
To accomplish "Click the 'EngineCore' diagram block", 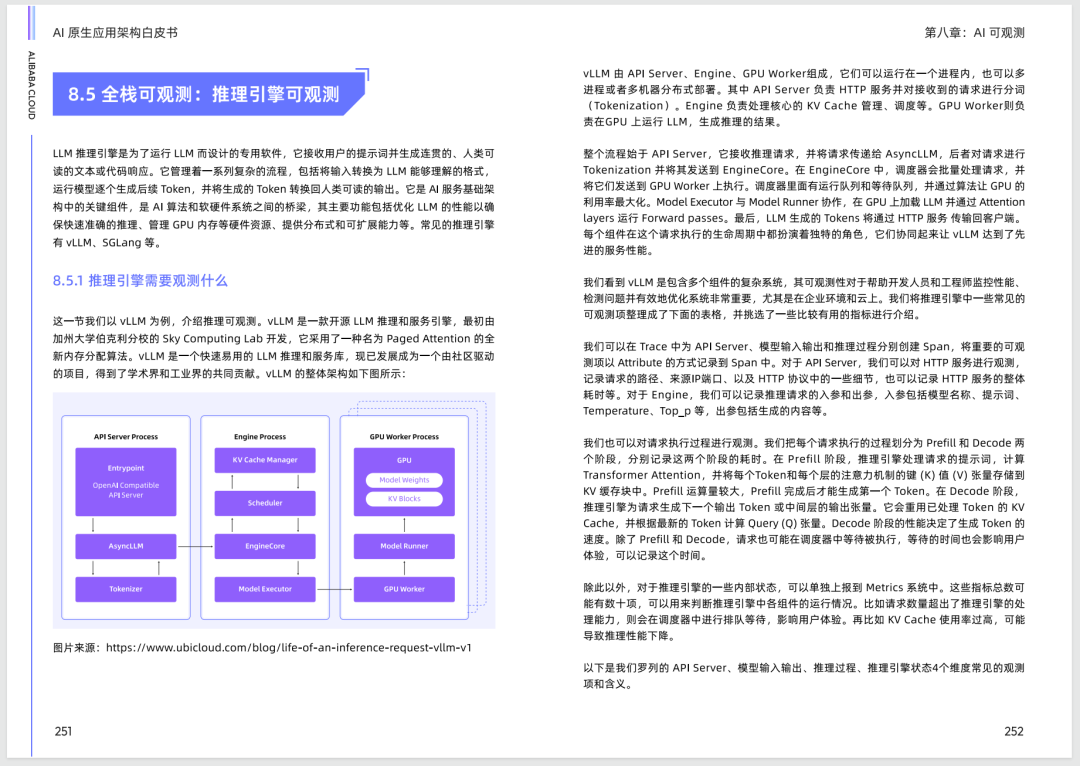I will coord(265,546).
